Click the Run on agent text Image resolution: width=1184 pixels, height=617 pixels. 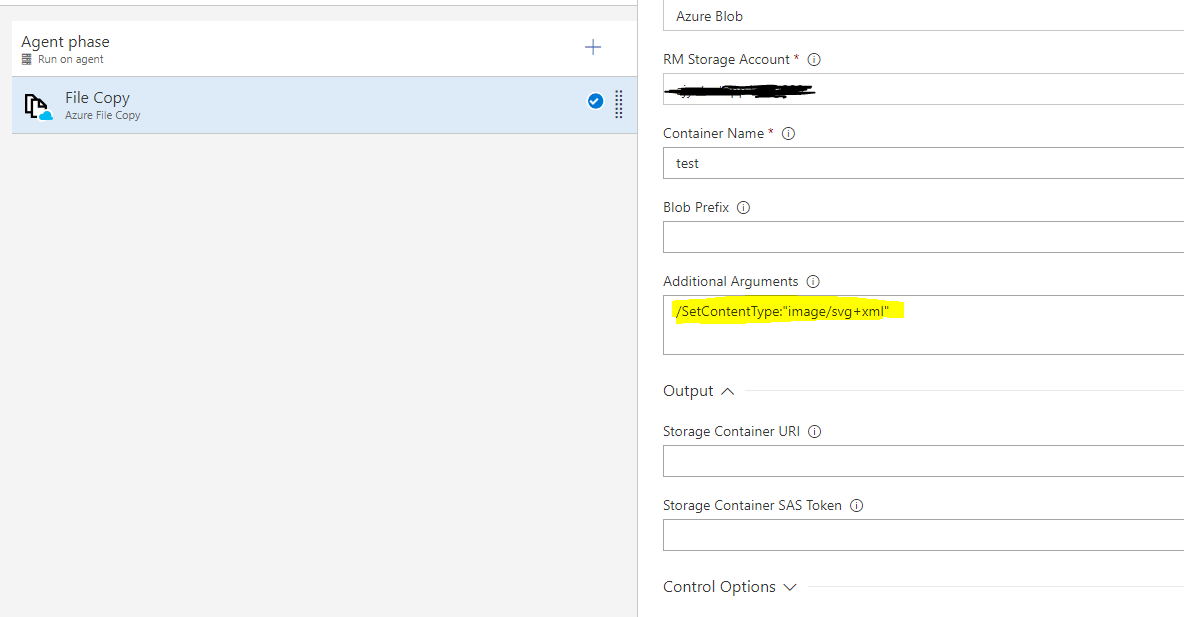click(71, 60)
